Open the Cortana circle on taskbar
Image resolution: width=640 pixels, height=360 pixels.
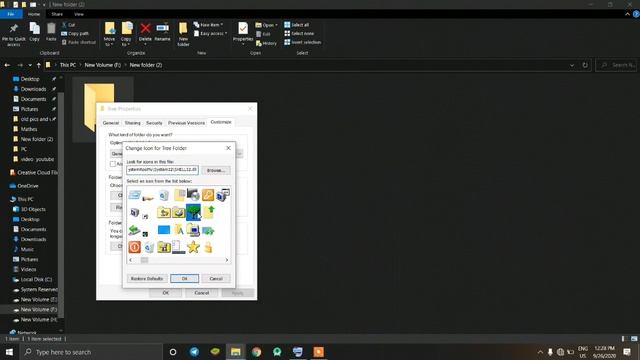point(173,352)
